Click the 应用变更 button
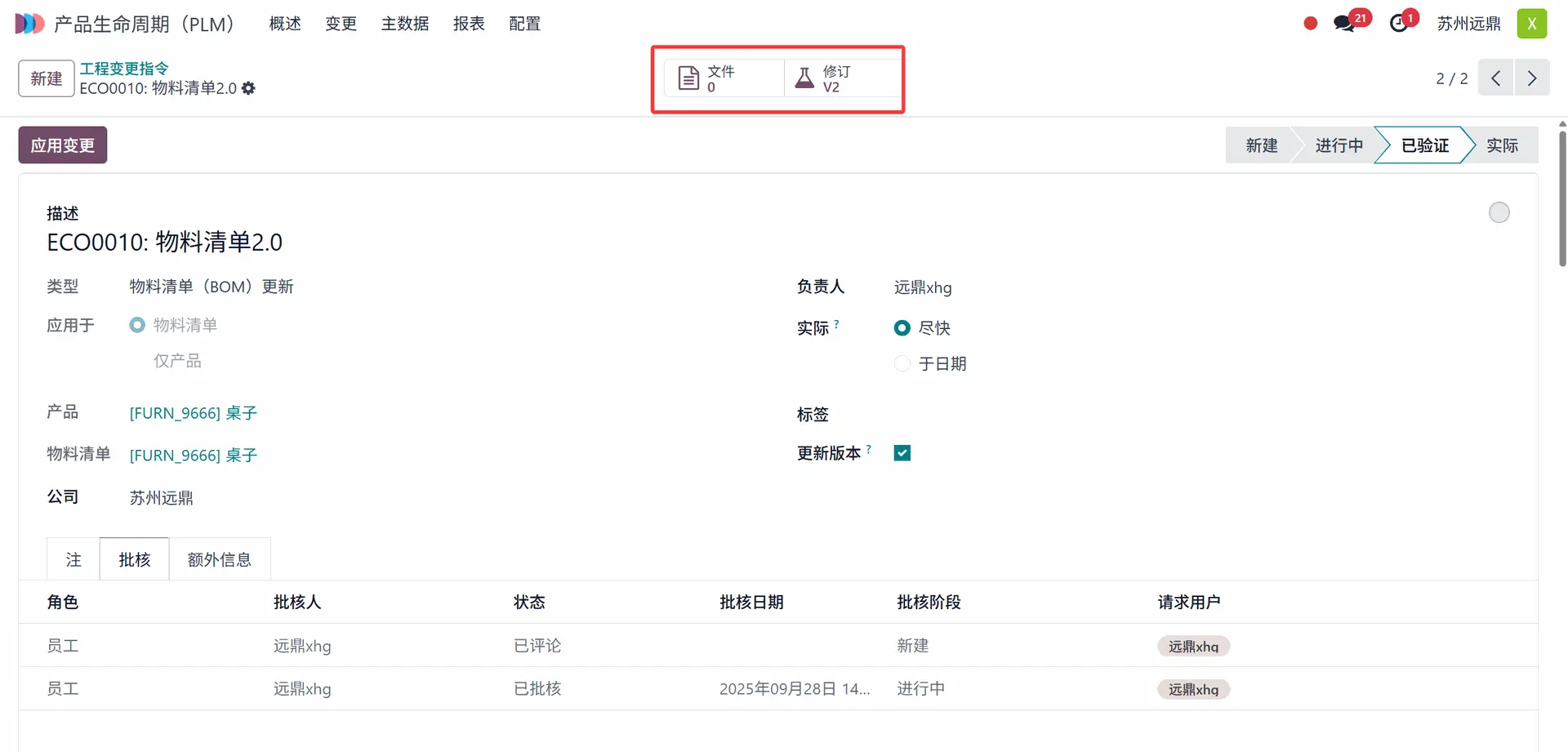 (63, 145)
